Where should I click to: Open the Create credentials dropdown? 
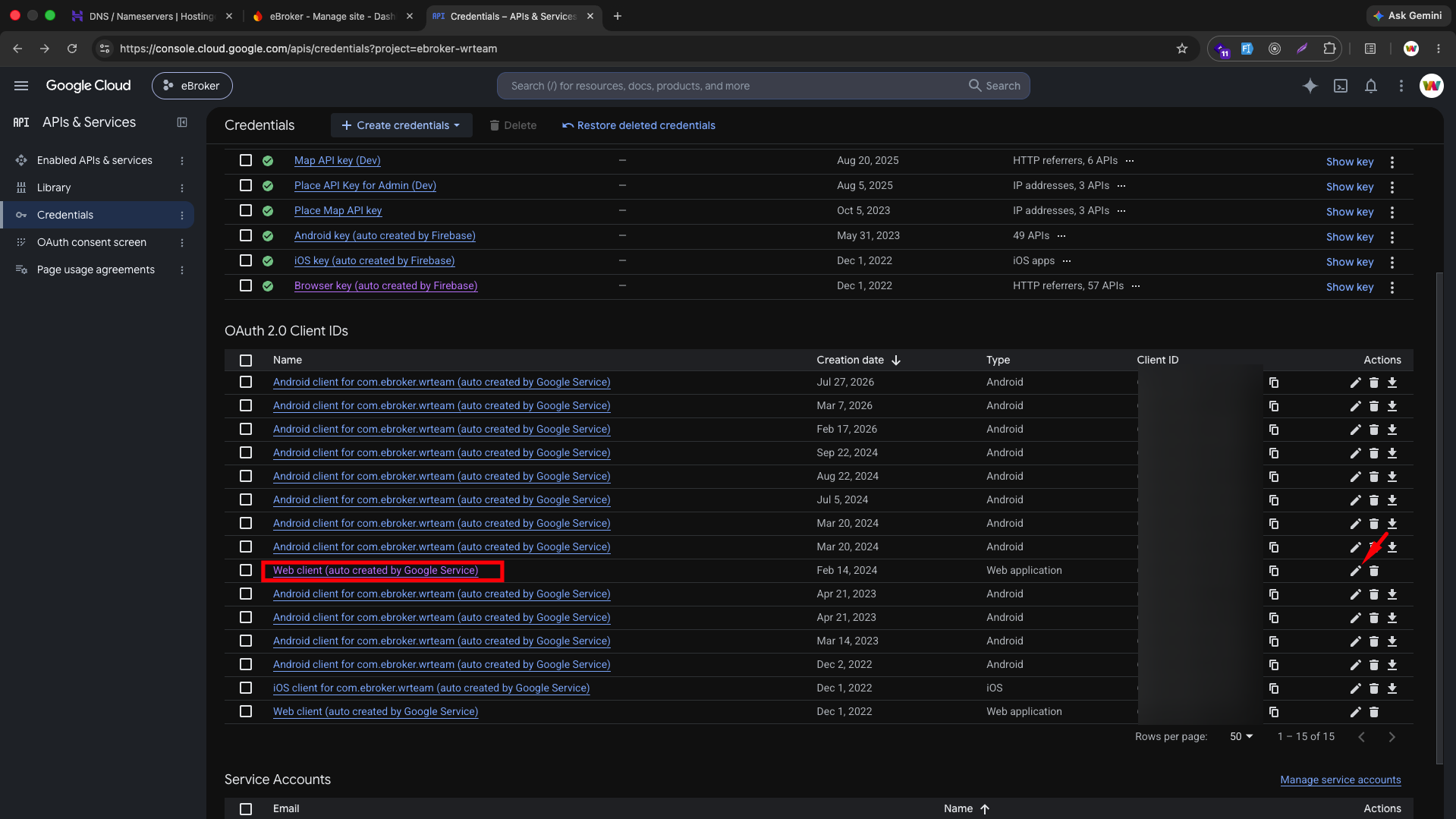[x=401, y=125]
